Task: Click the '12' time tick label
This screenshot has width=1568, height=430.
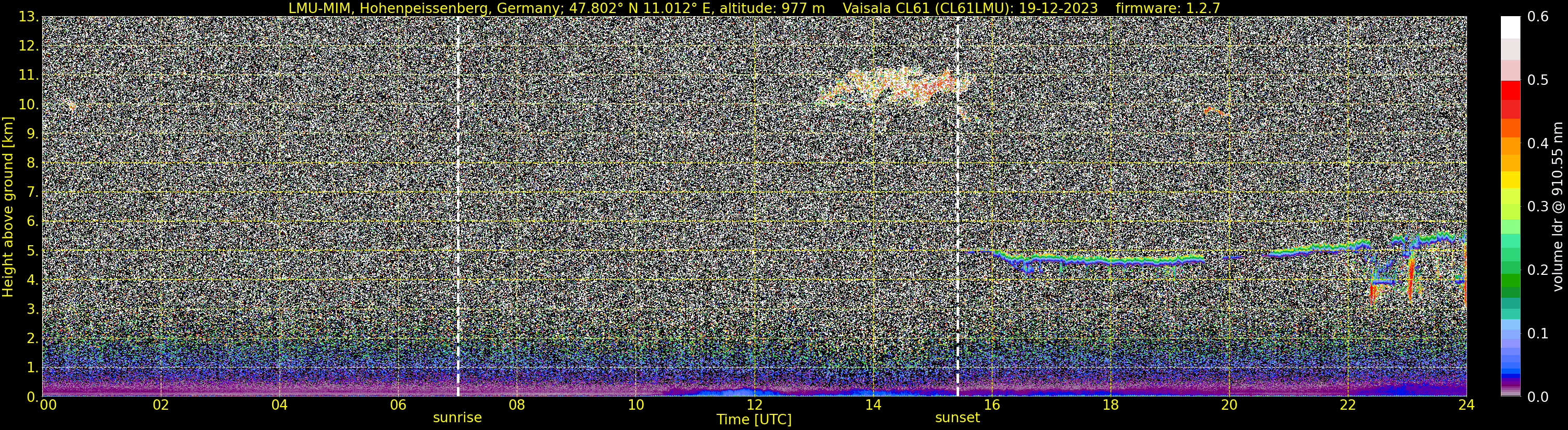Action: click(x=754, y=405)
